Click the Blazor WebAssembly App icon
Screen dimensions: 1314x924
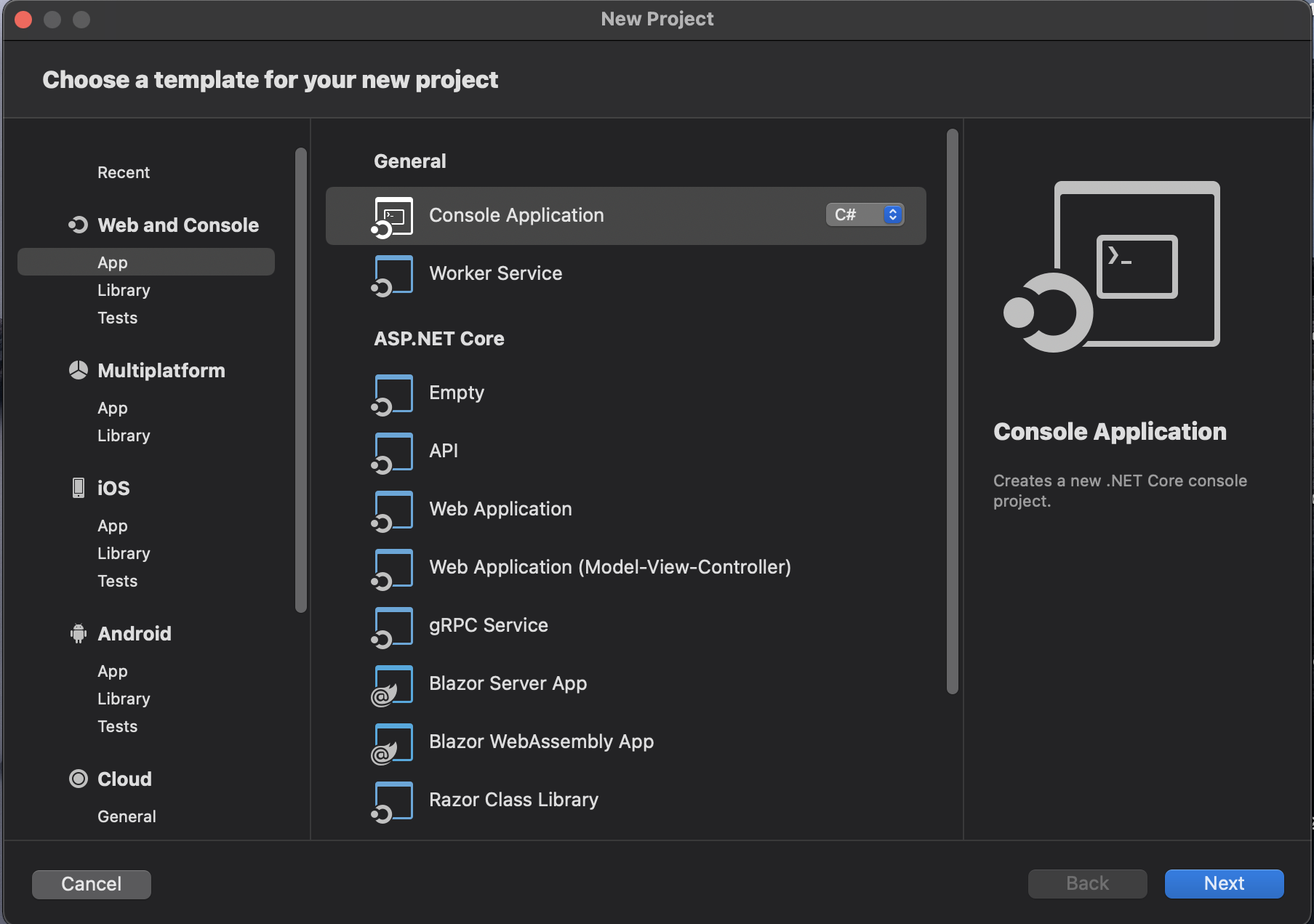coord(392,743)
